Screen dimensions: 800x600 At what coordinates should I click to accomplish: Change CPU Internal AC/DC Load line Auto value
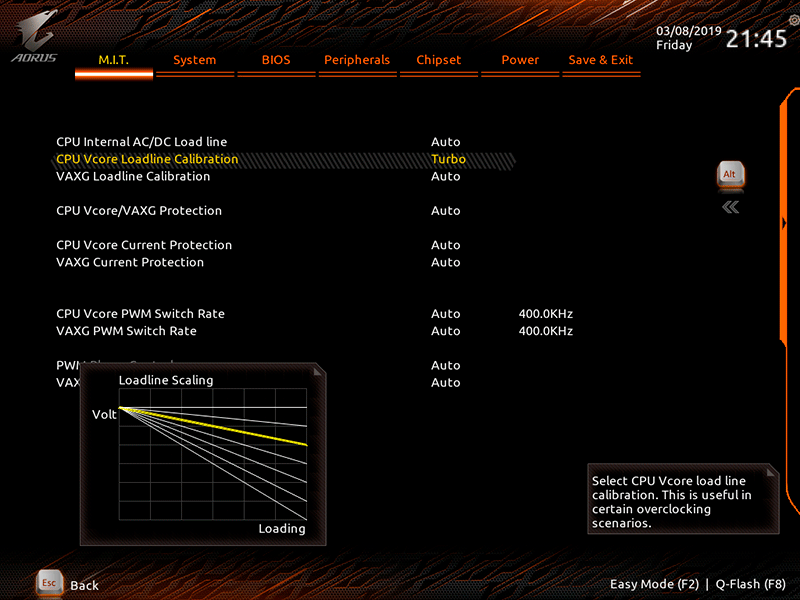click(x=445, y=142)
